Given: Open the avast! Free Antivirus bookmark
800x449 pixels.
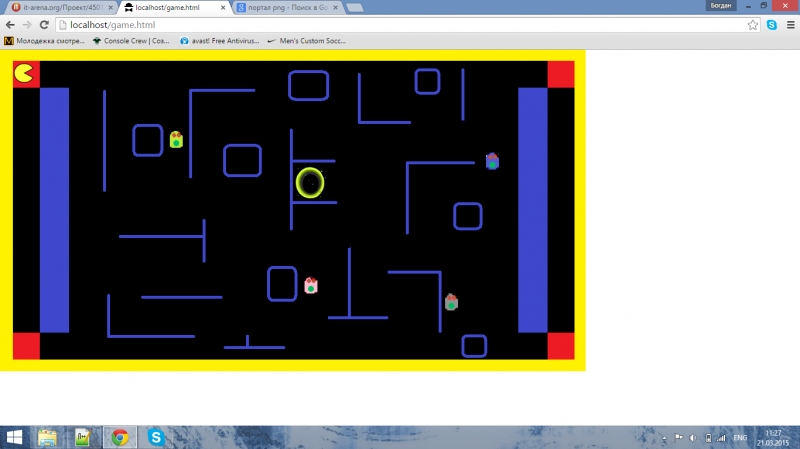Looking at the screenshot, I should pos(219,41).
